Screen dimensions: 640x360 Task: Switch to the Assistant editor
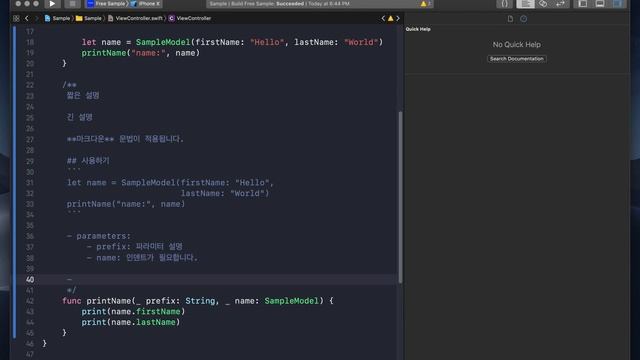tap(543, 4)
